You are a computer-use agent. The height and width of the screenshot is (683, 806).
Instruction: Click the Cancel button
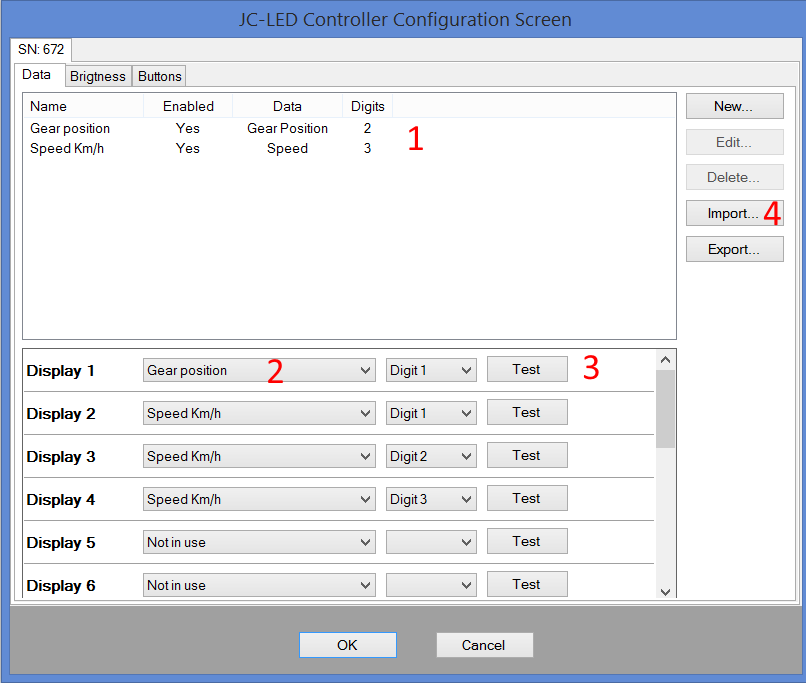pyautogui.click(x=484, y=645)
